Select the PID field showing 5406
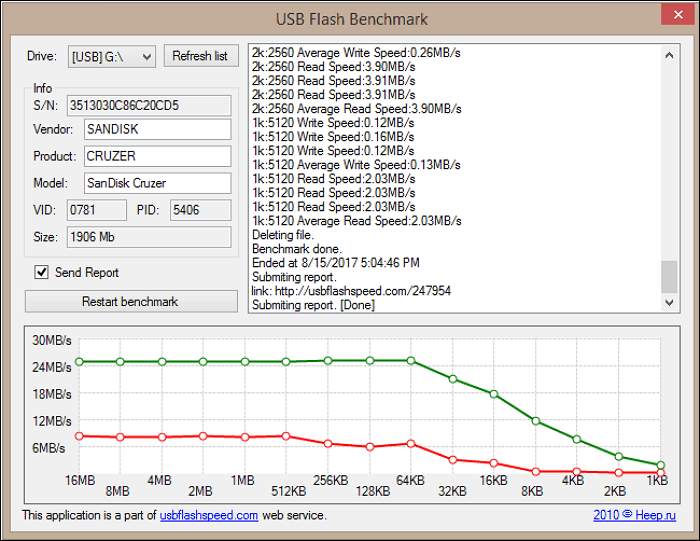This screenshot has height=541, width=700. pos(200,210)
